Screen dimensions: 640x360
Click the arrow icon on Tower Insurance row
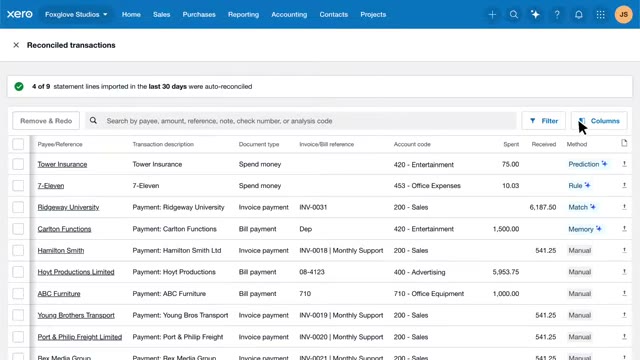click(624, 164)
